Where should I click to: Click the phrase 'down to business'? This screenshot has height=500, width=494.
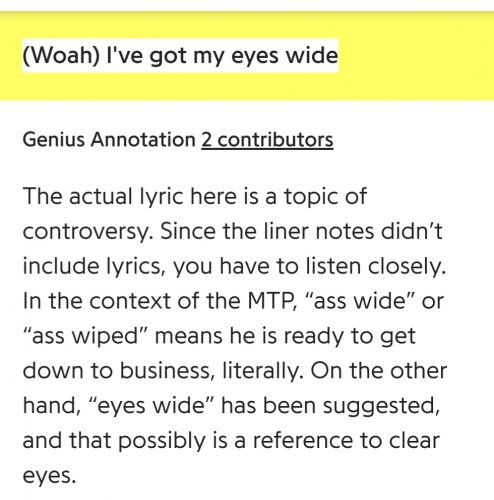pyautogui.click(x=117, y=370)
